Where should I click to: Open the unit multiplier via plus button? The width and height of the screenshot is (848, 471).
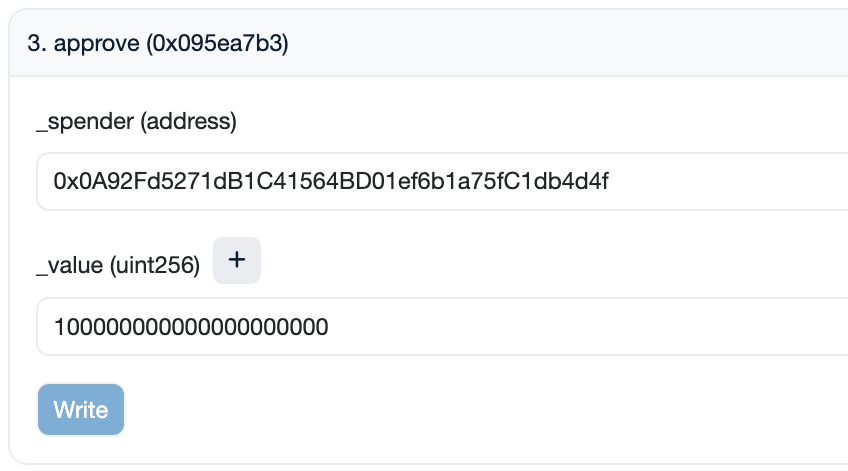point(237,260)
